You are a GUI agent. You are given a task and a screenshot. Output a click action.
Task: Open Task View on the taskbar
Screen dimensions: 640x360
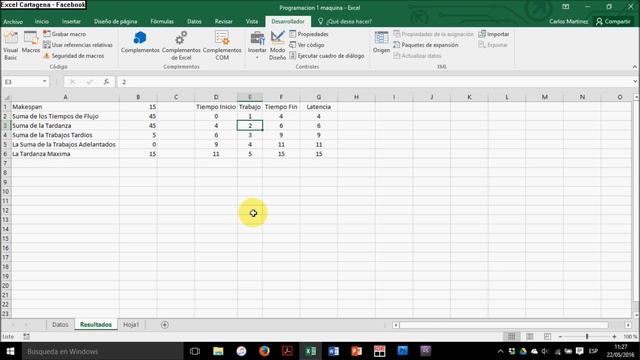coord(195,351)
